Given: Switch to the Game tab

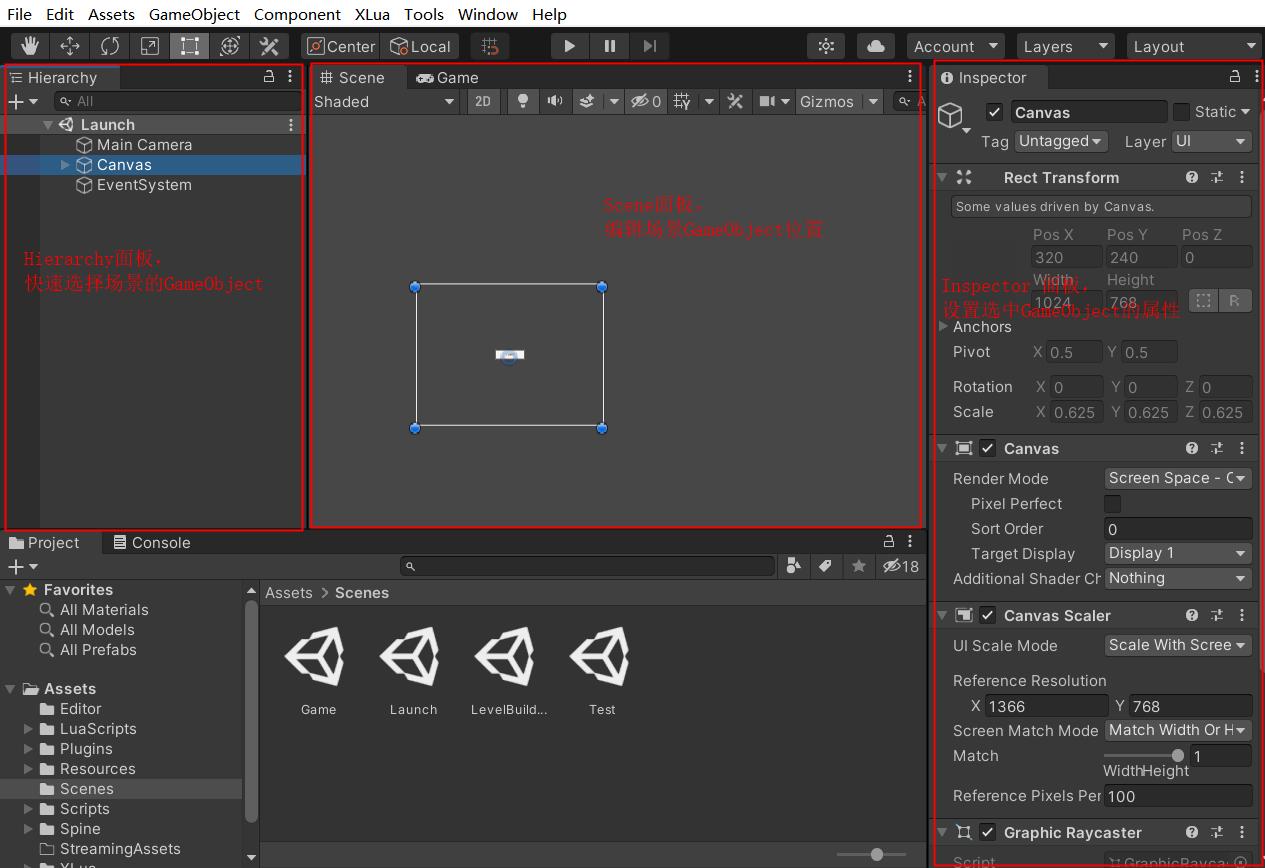Looking at the screenshot, I should tap(447, 77).
